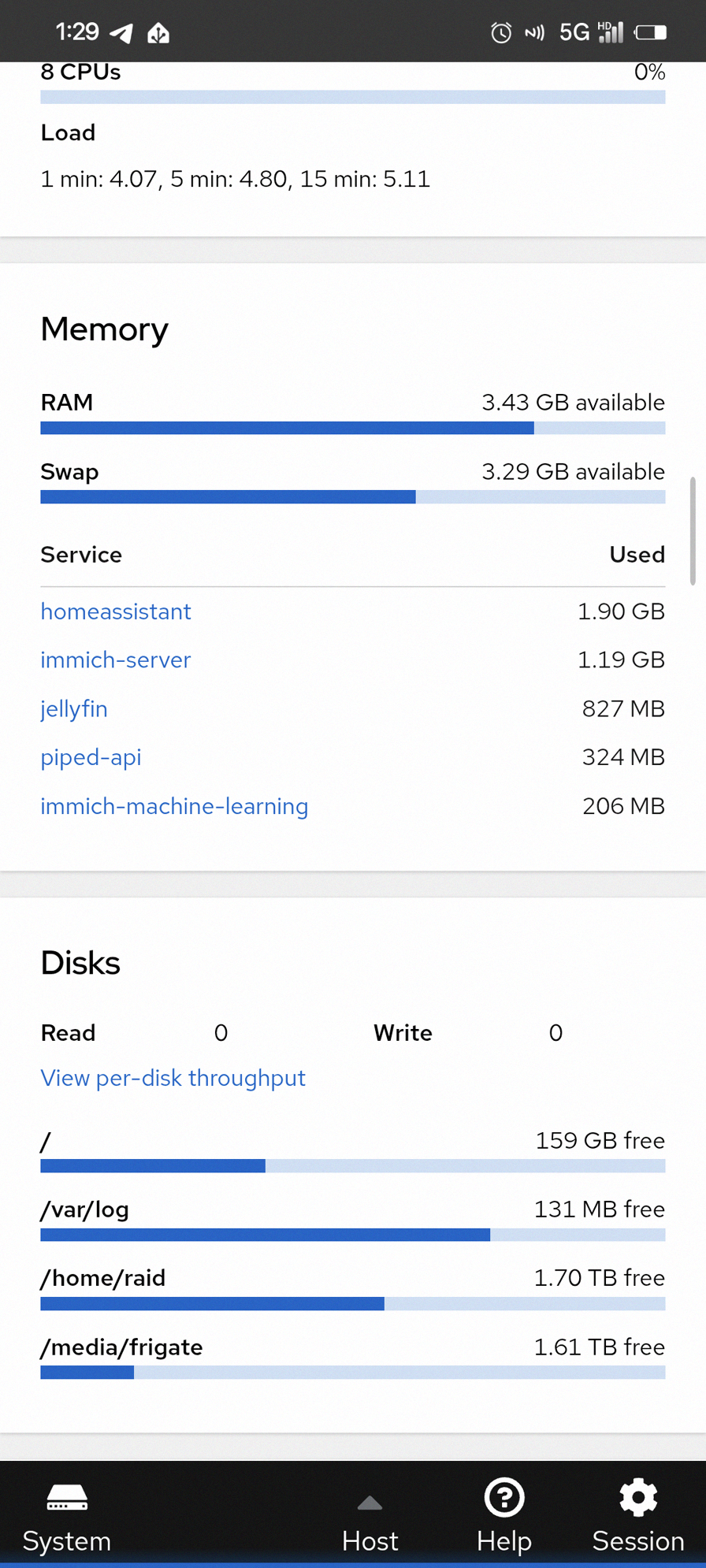Click View per-disk throughput link
Screen dimensions: 706x1568
(x=173, y=1078)
